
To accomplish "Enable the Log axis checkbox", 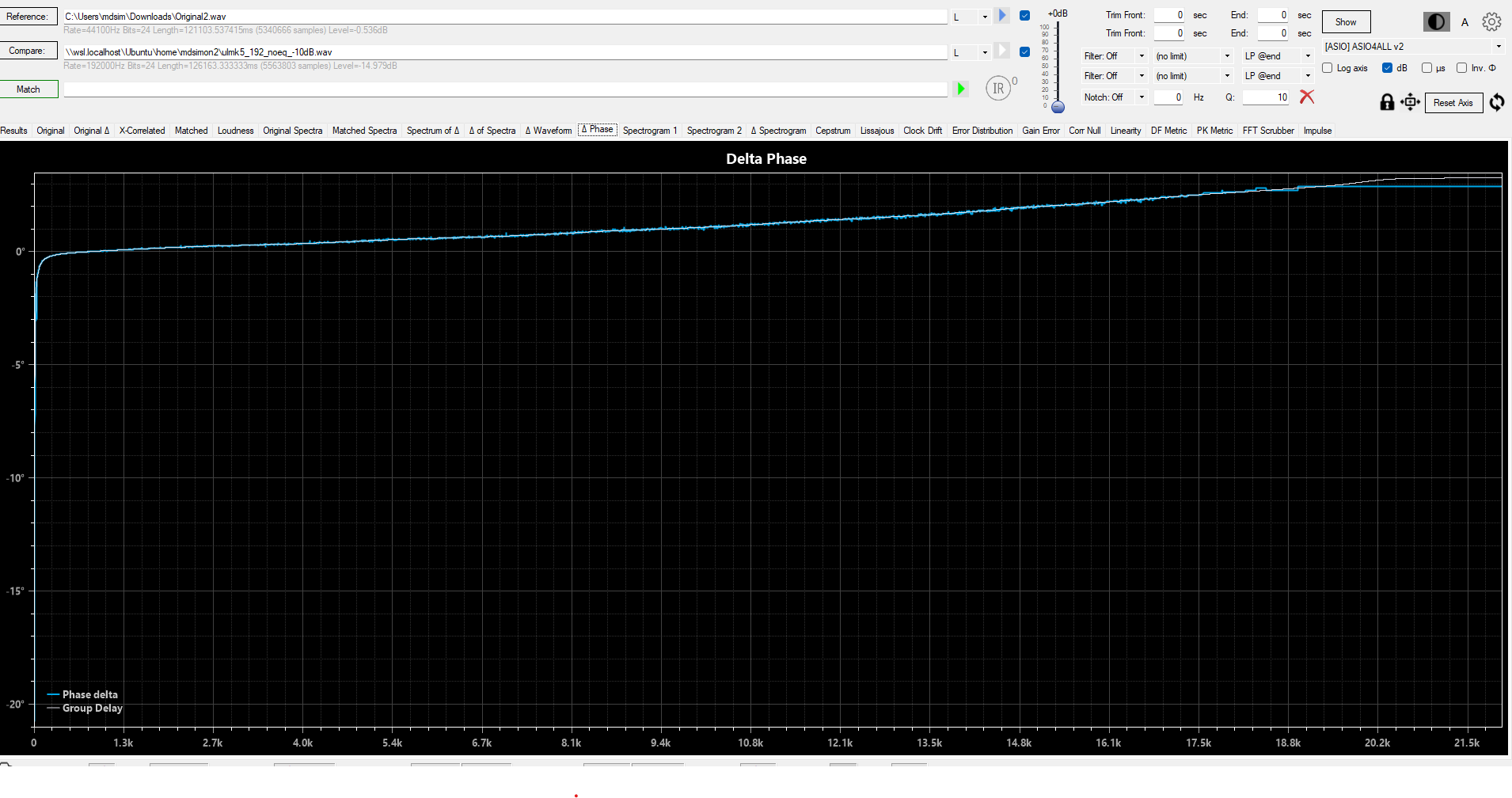I will (1328, 68).
